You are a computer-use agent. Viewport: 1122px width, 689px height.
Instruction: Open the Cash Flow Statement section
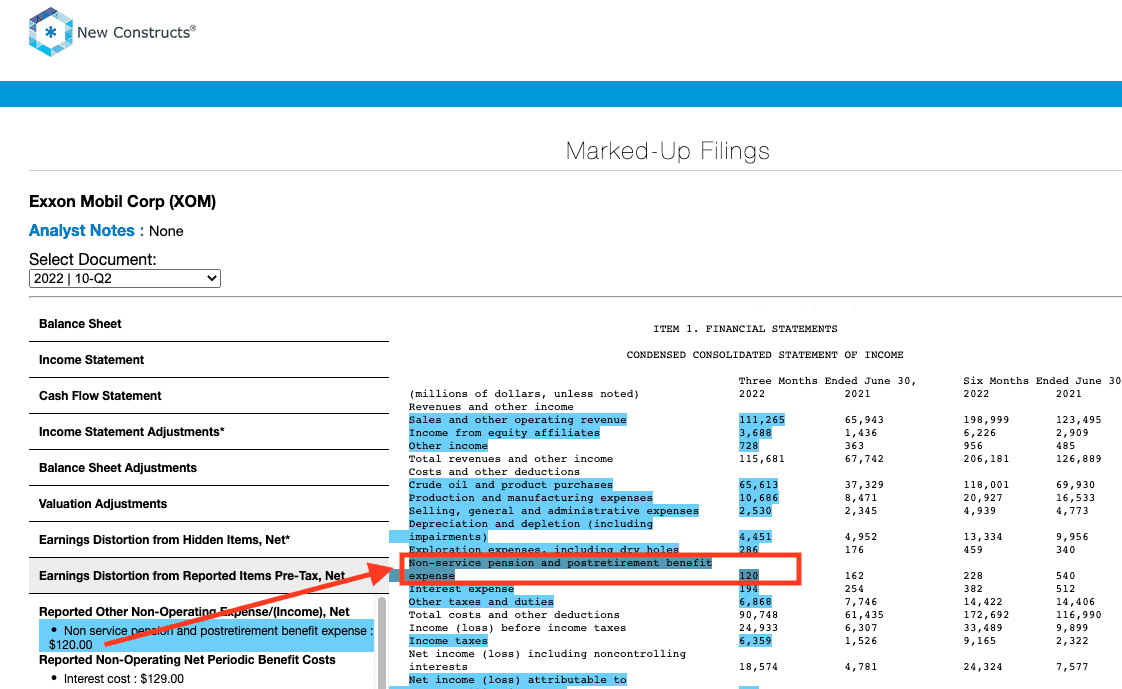(x=209, y=396)
